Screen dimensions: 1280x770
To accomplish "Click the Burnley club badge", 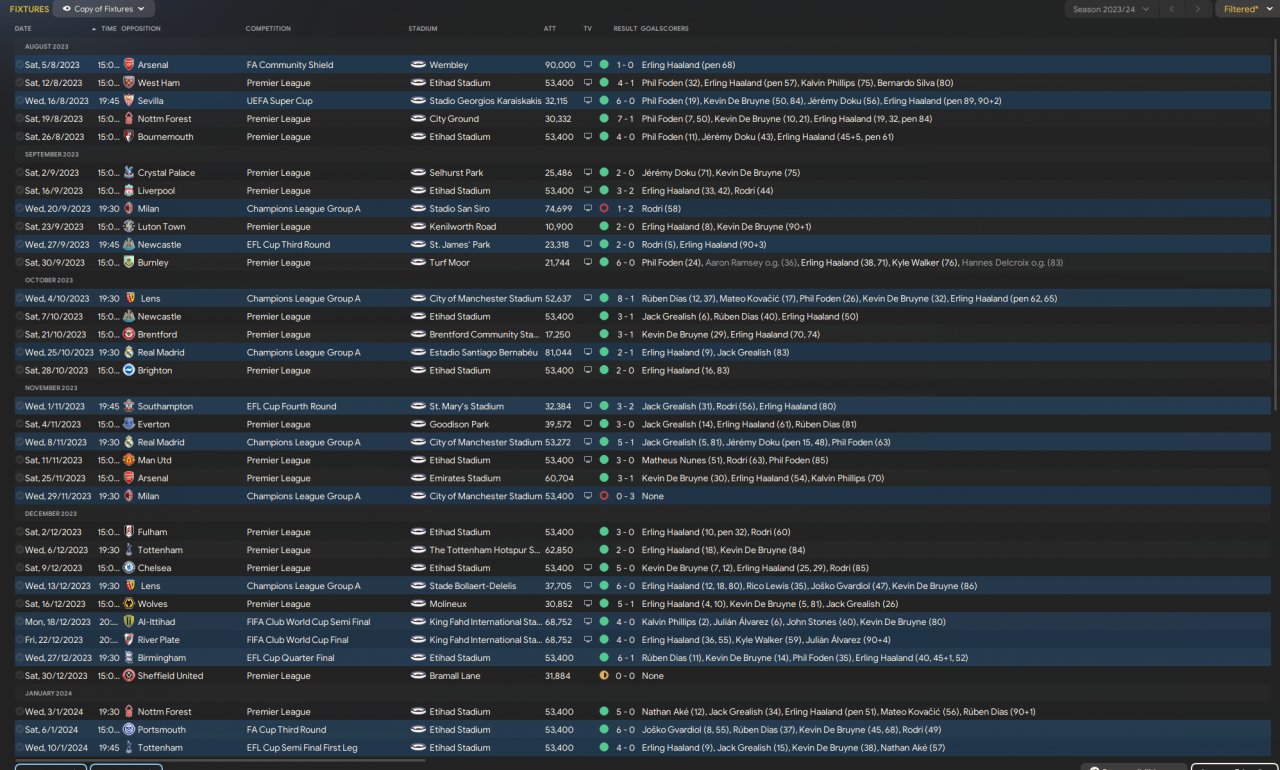I will [129, 263].
